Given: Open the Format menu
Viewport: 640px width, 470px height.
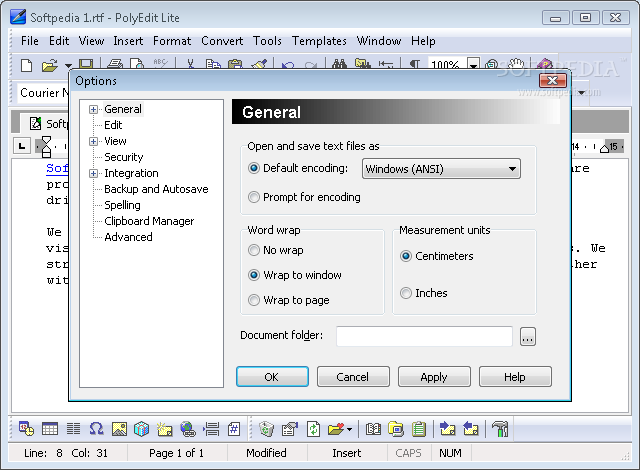Looking at the screenshot, I should 172,41.
